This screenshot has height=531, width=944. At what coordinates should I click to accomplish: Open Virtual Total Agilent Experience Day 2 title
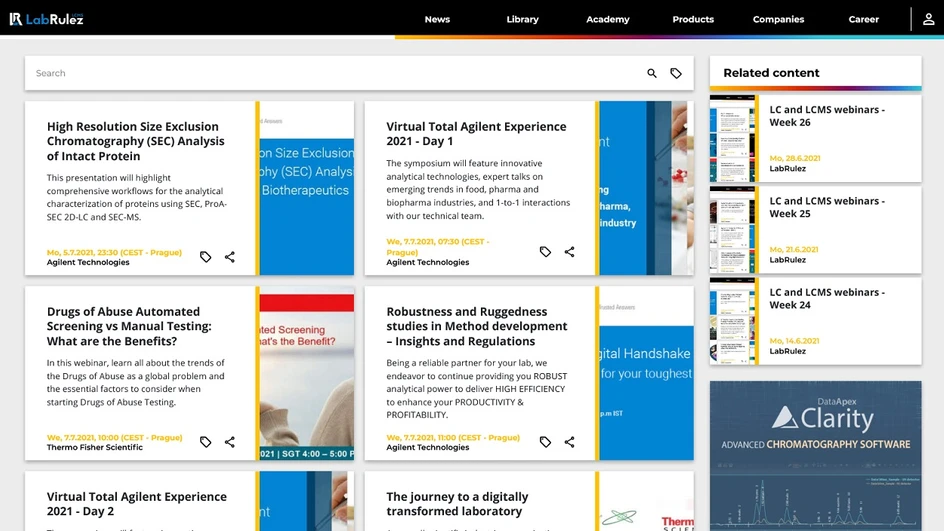click(x=137, y=503)
